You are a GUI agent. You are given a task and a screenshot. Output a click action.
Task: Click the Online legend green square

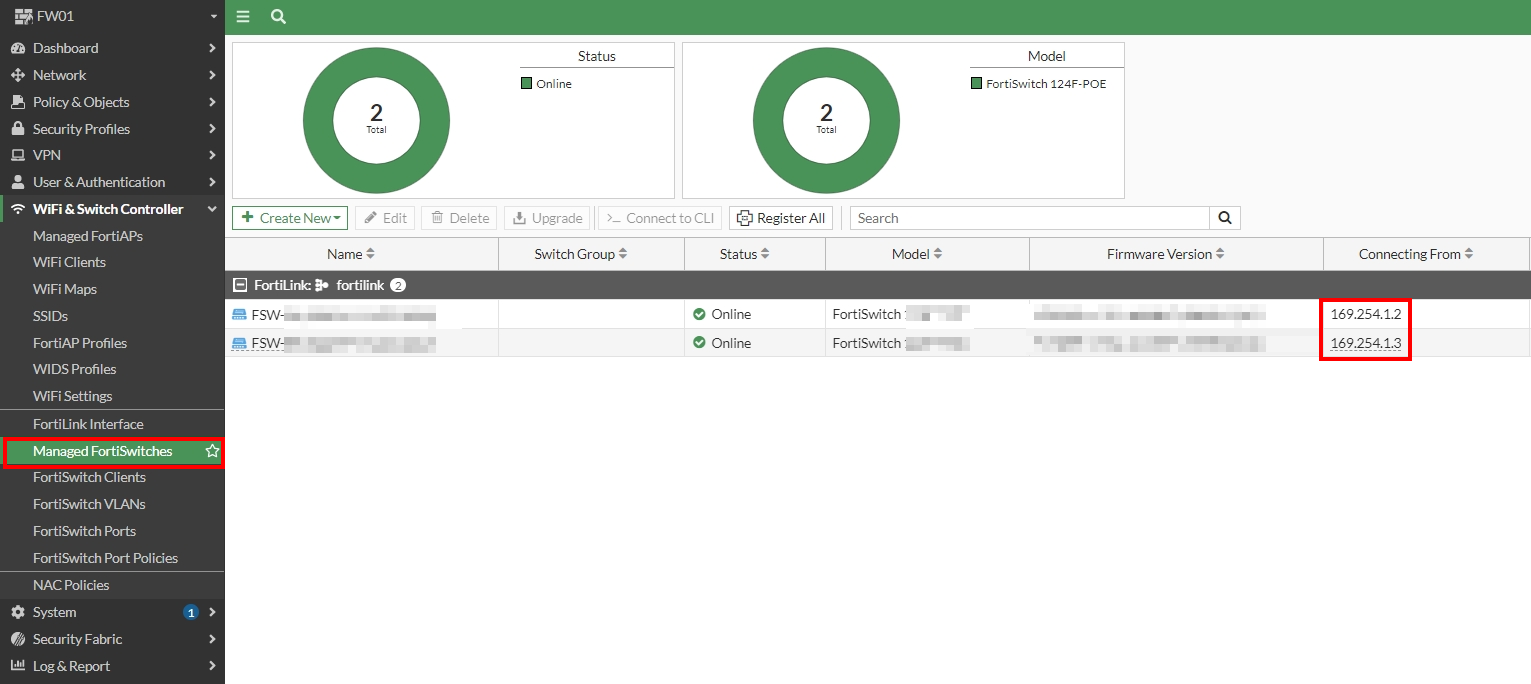(x=526, y=84)
